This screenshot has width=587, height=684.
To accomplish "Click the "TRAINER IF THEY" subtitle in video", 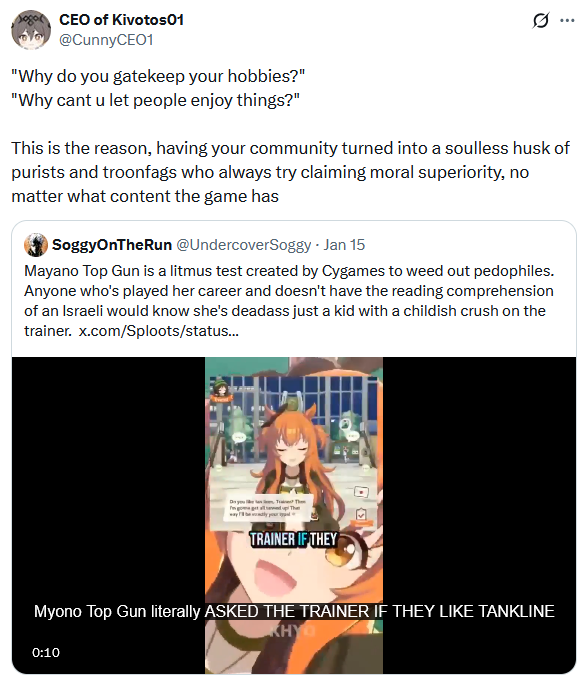I will 294,540.
